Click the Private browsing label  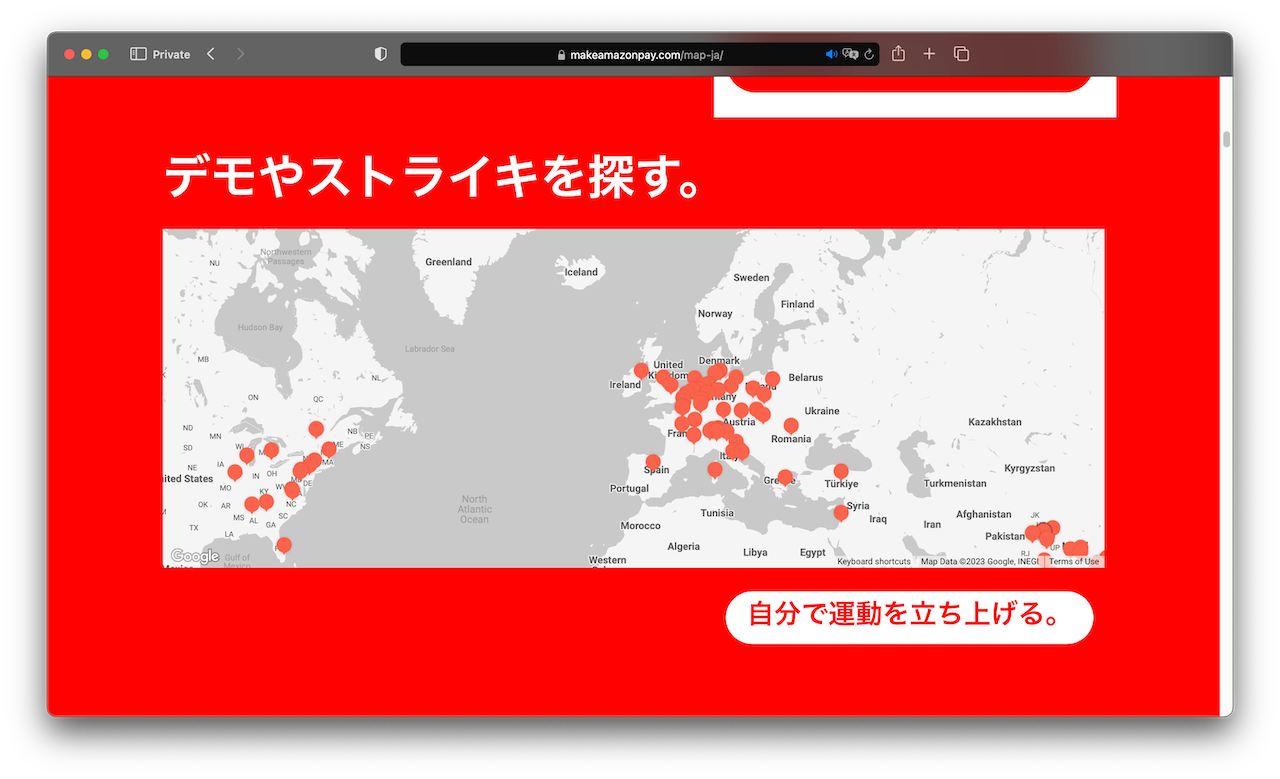pos(171,55)
